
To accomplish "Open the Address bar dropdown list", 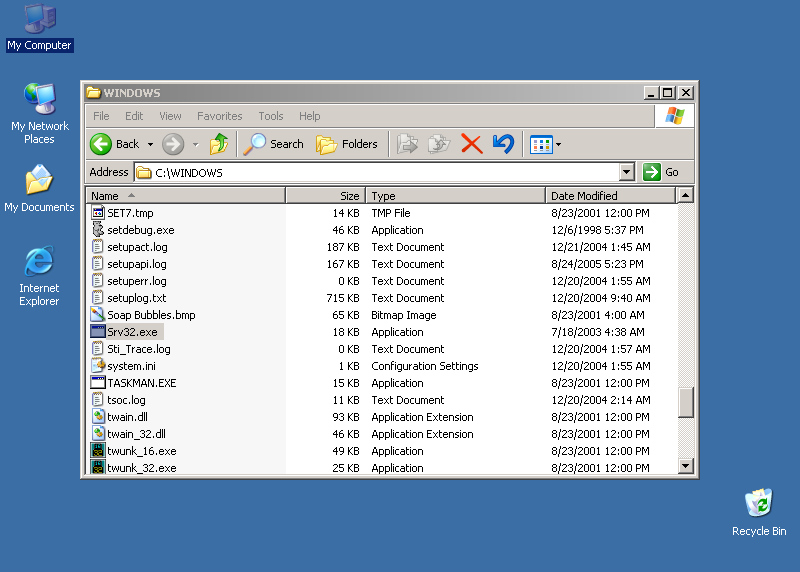I will coord(627,172).
